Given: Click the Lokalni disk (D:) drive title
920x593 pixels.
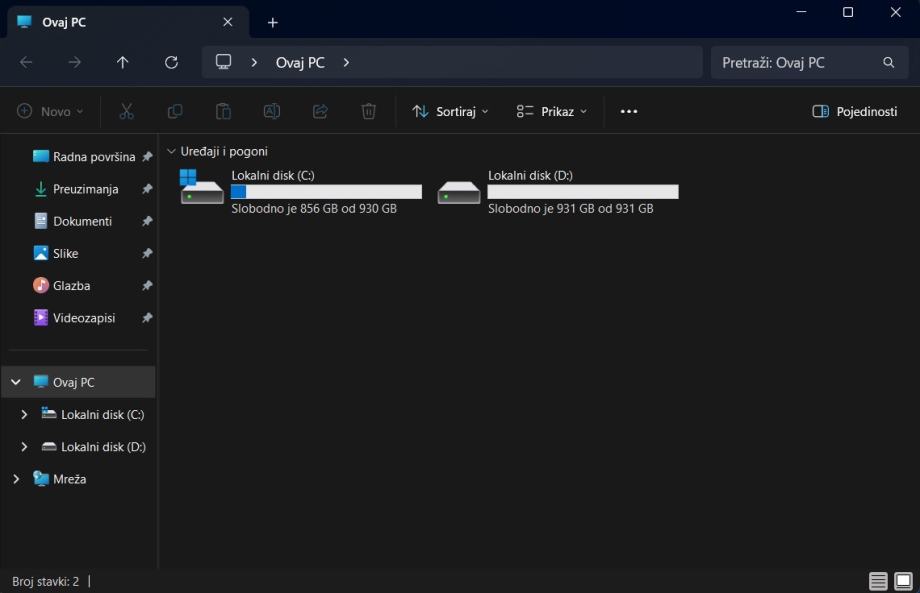Looking at the screenshot, I should [x=530, y=175].
